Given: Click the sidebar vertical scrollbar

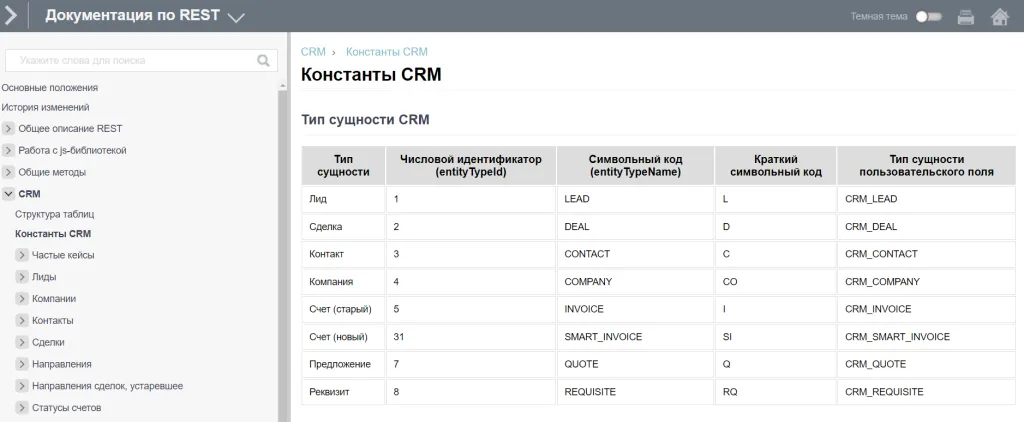Looking at the screenshot, I should click(283, 250).
